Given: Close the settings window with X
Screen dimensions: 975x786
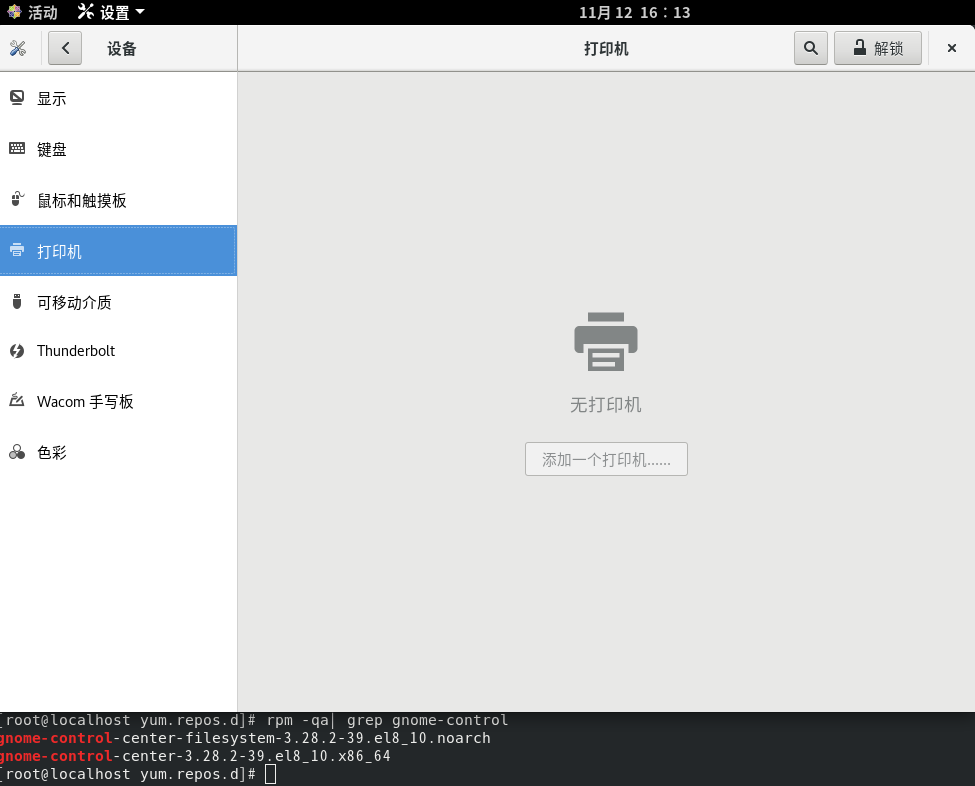Looking at the screenshot, I should click(x=951, y=49).
